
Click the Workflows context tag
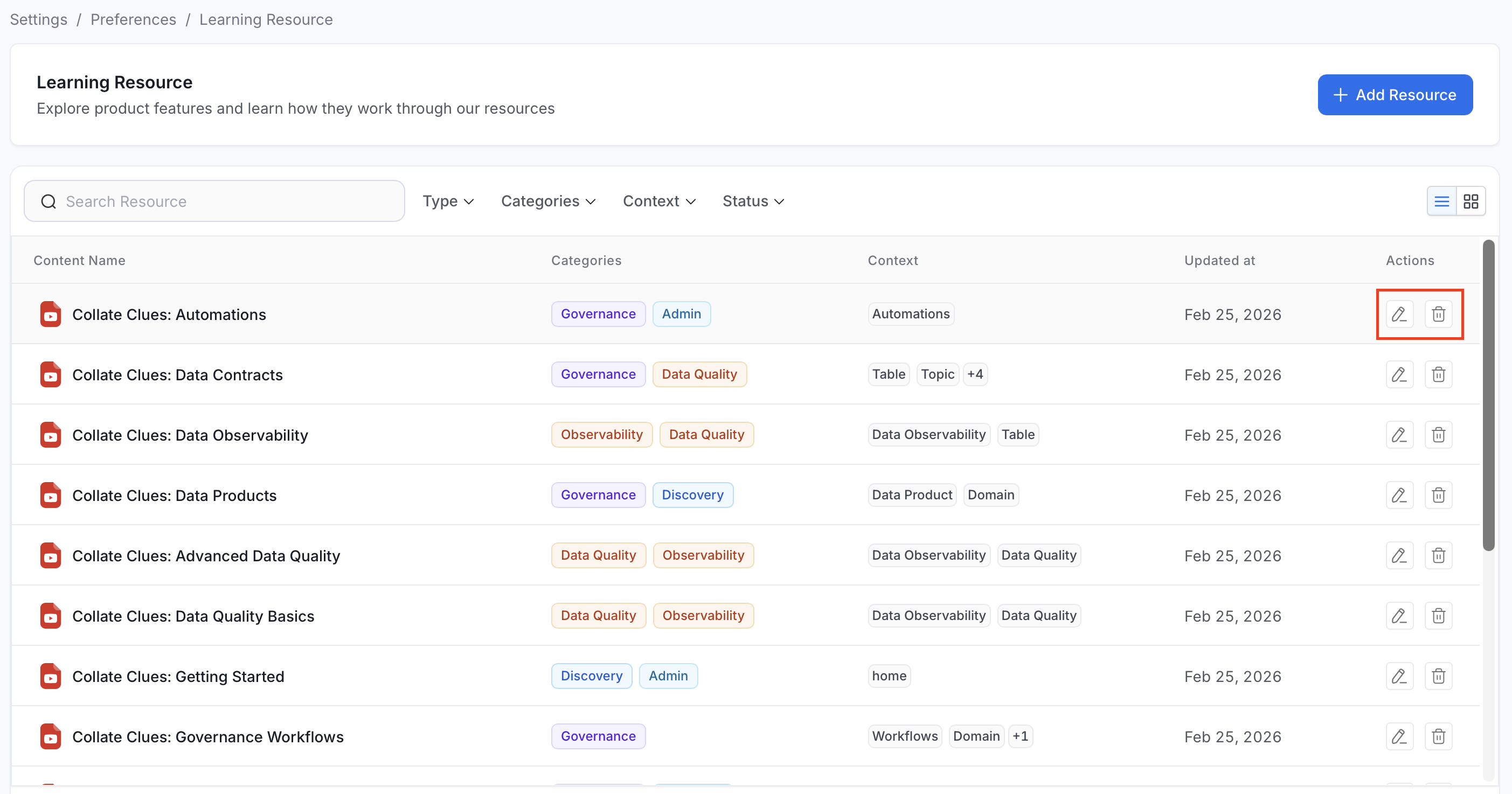point(905,736)
